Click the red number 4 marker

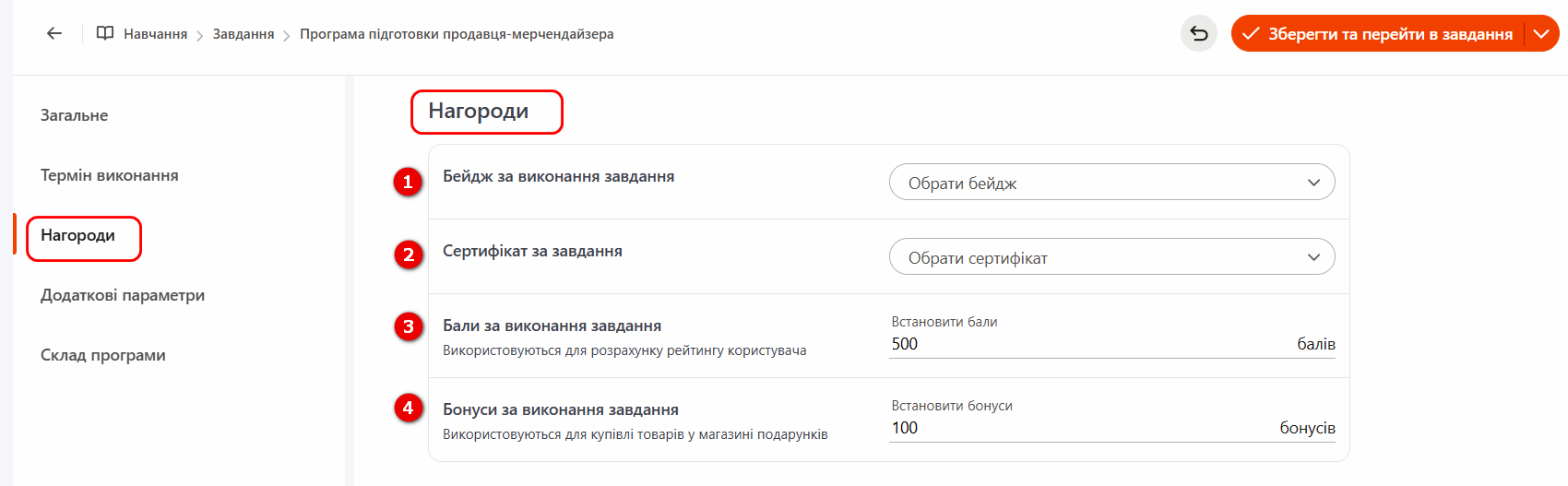(x=408, y=408)
